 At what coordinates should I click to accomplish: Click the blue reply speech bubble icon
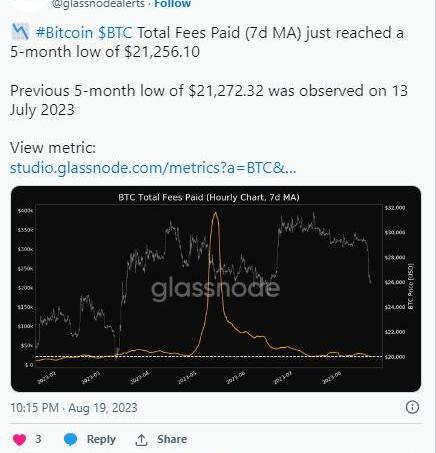click(70, 439)
